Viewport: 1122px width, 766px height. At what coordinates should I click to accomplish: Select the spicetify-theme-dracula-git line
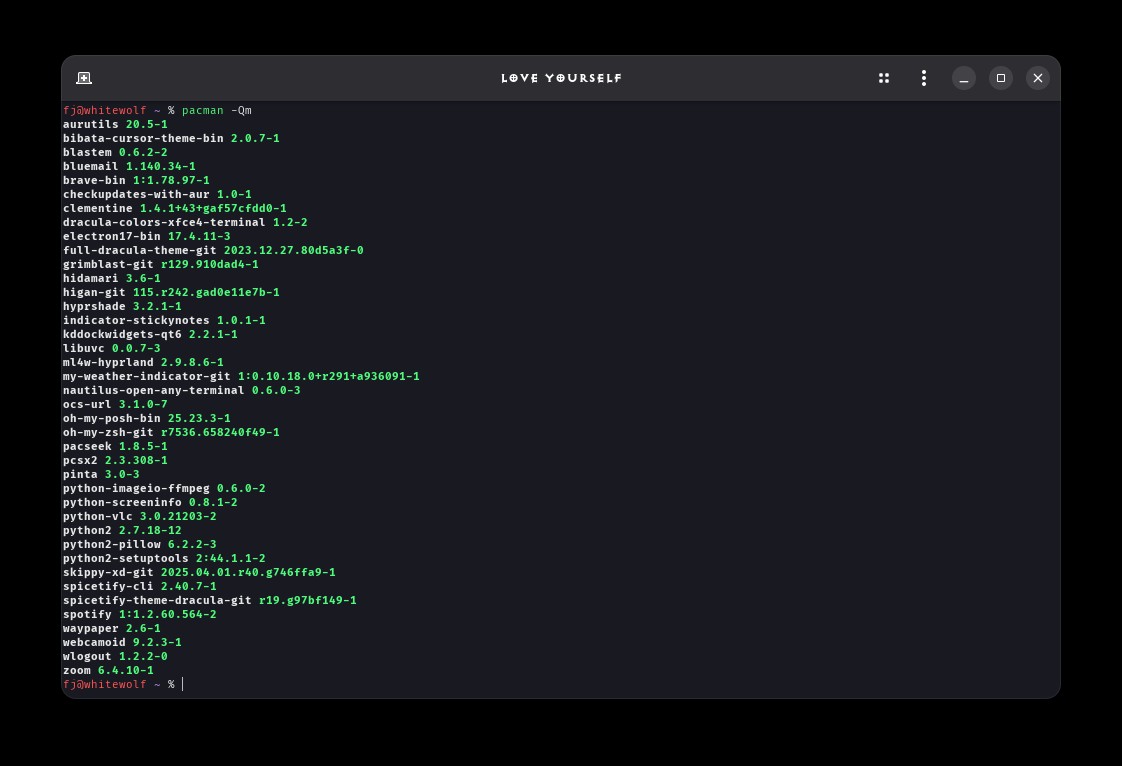coord(210,601)
